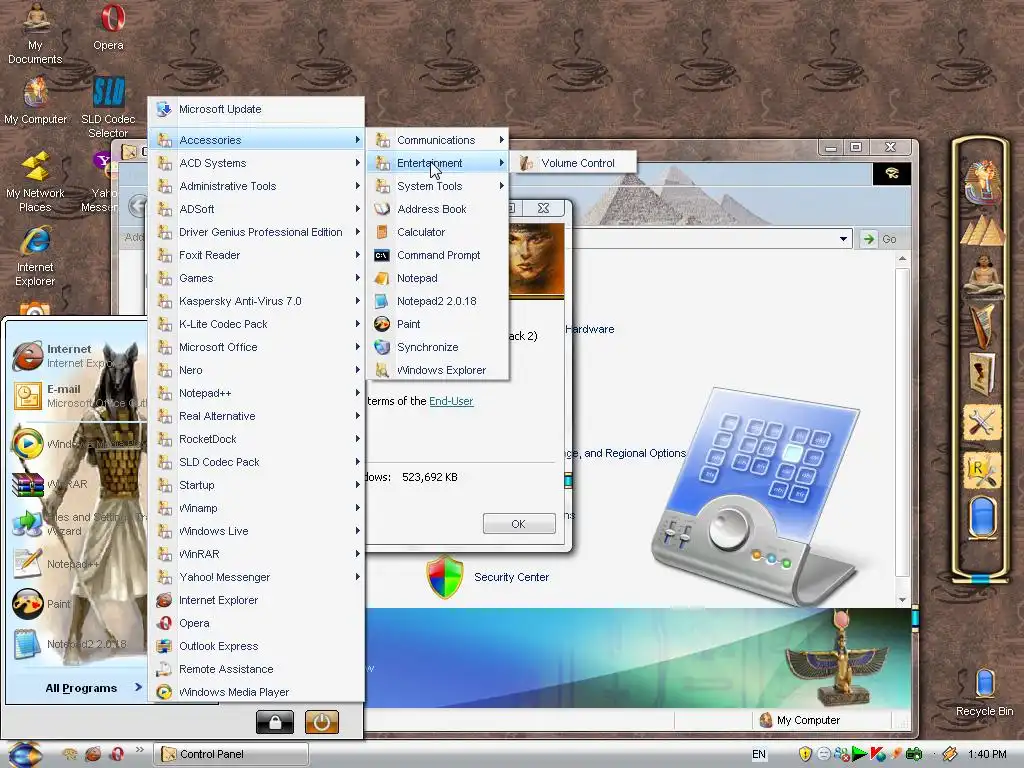Click the Security Center shield icon
Viewport: 1024px width, 768px height.
445,577
